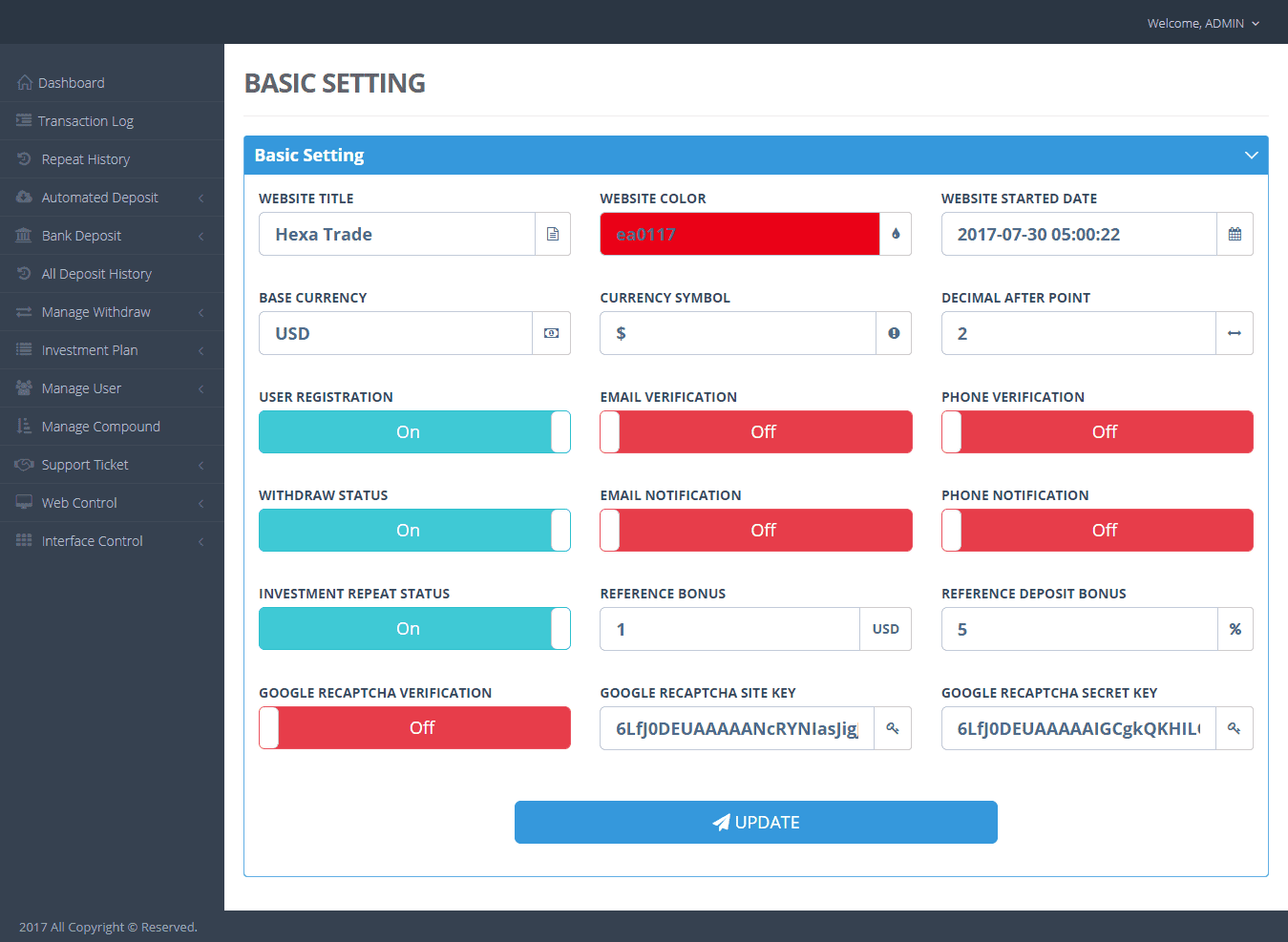Click the droplet icon next to Website Color
The height and width of the screenshot is (942, 1288).
pyautogui.click(x=895, y=234)
